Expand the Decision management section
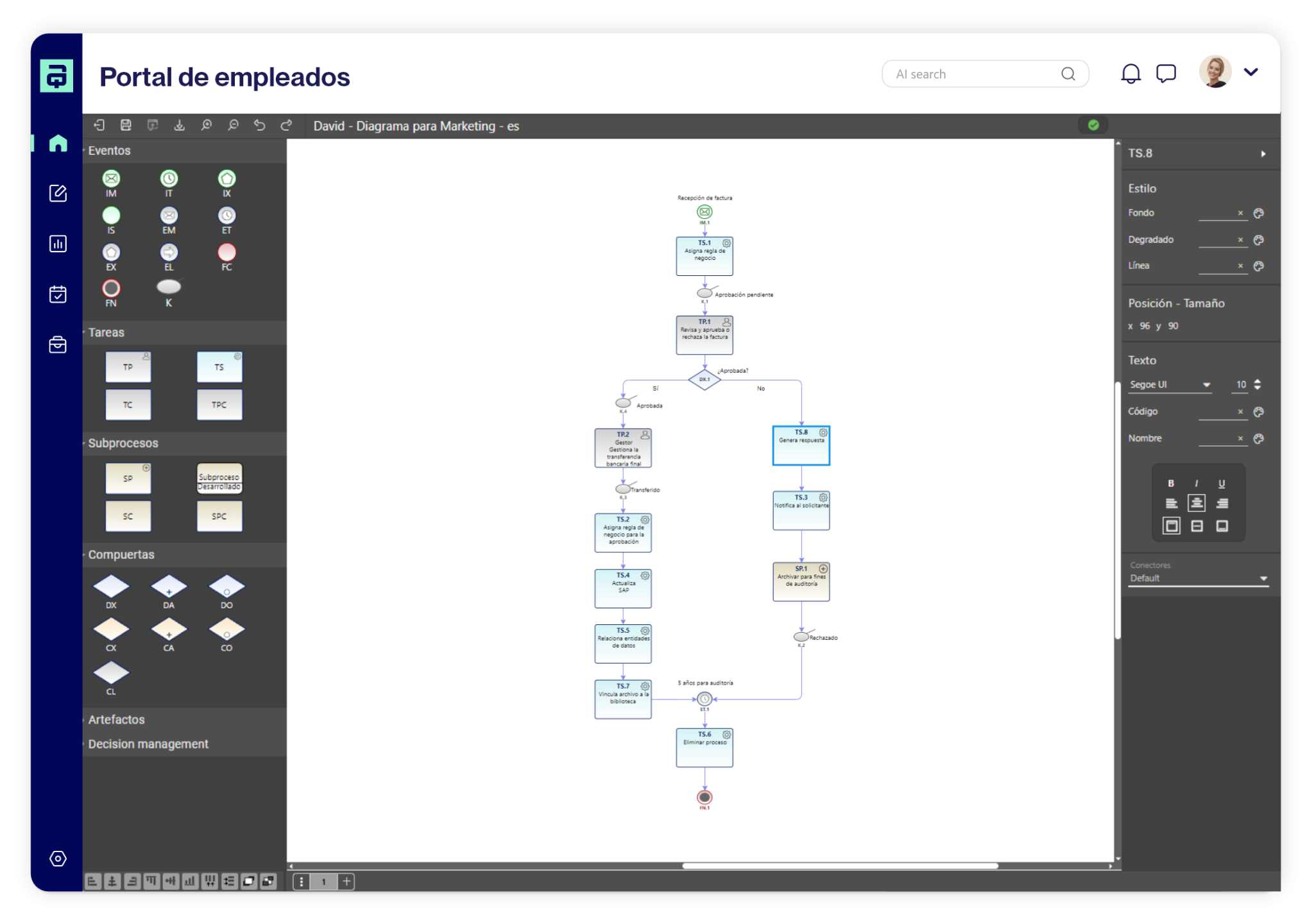 click(x=149, y=744)
